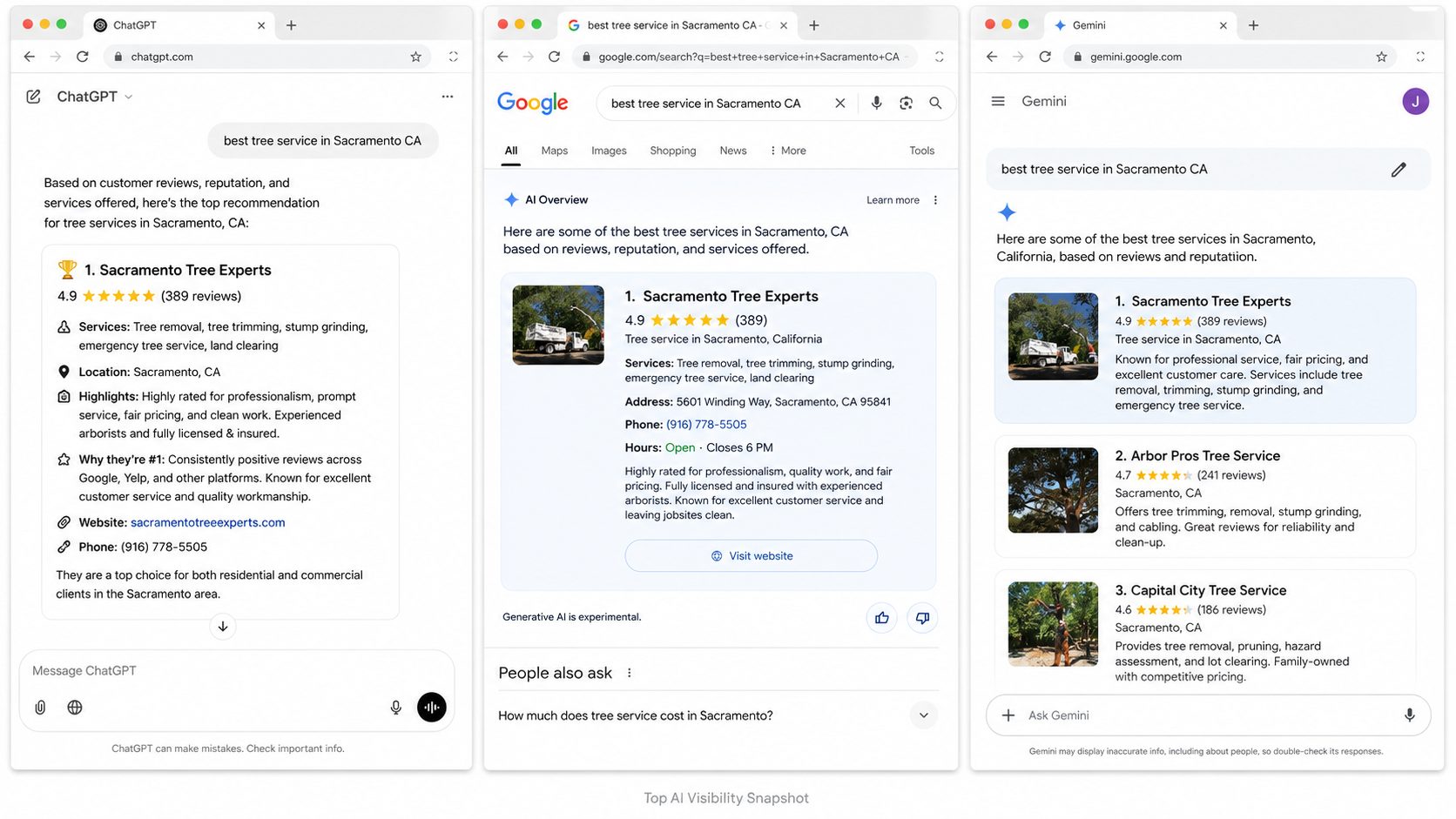Click the scroll-to-bottom arrow in ChatGPT
1456x819 pixels.
click(223, 627)
